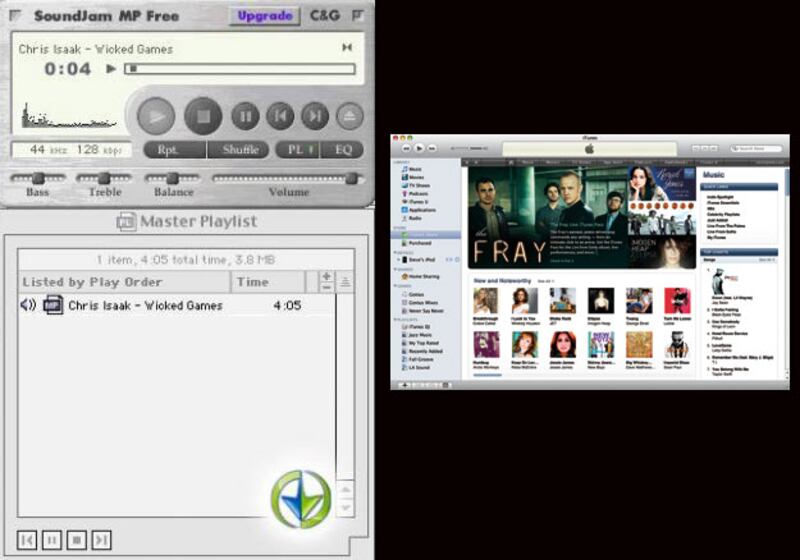
Task: Click the purple Upgrade button
Action: coord(265,16)
